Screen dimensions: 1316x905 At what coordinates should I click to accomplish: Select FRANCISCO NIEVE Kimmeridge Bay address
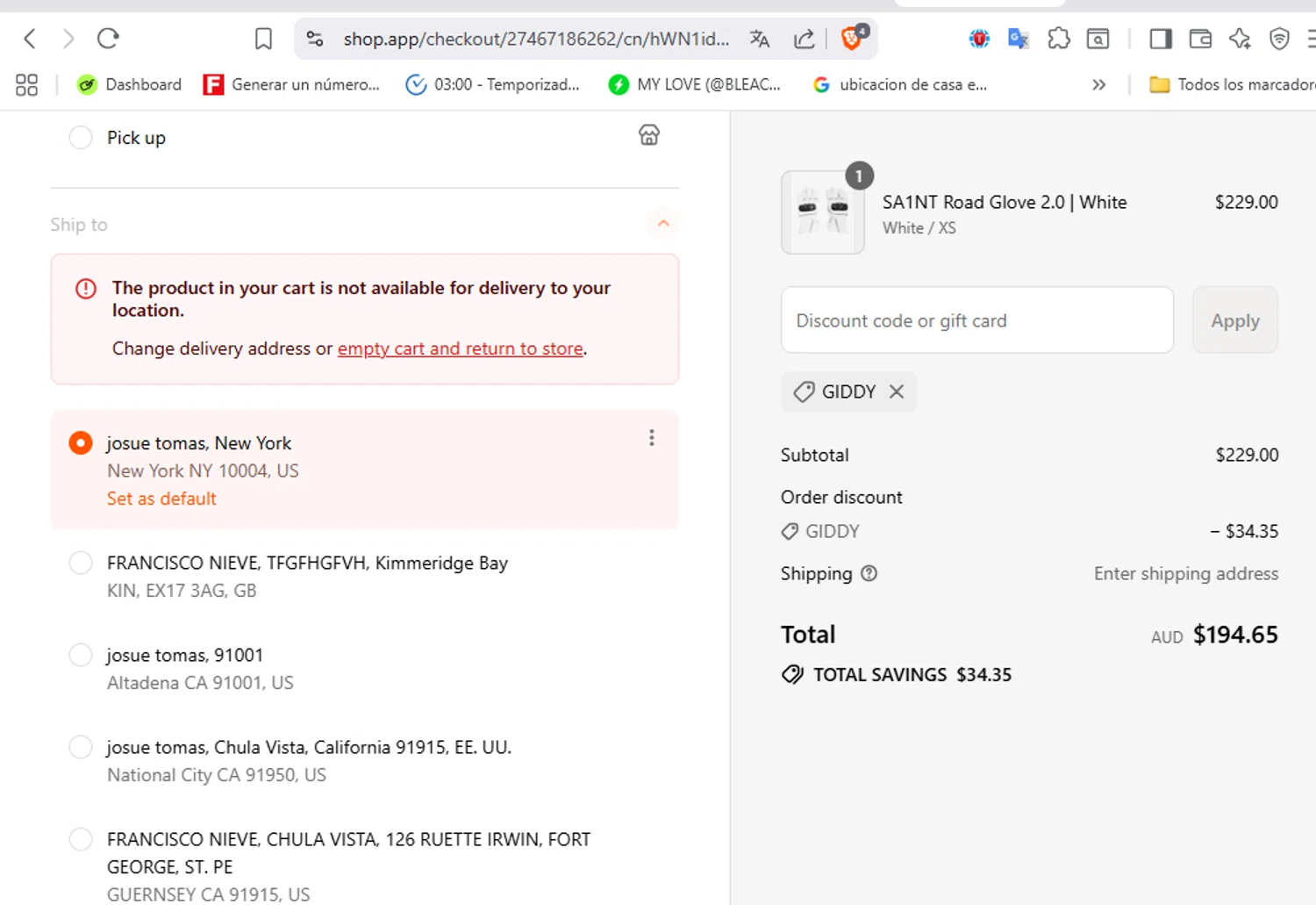[81, 563]
